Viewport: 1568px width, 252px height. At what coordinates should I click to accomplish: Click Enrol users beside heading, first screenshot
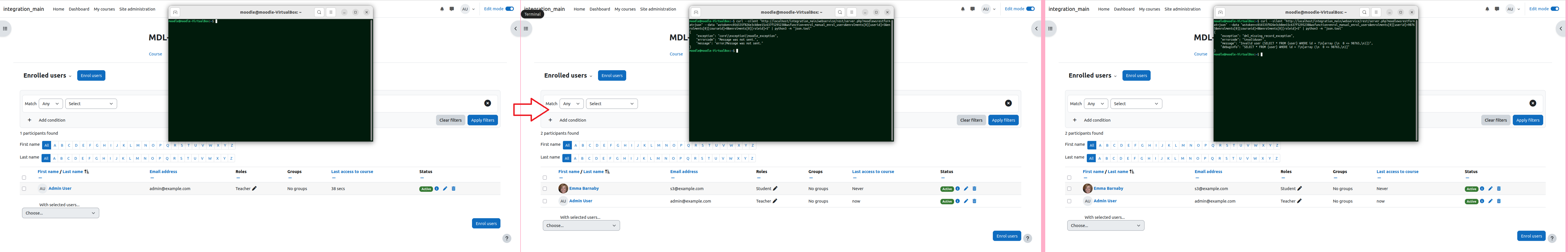(91, 76)
